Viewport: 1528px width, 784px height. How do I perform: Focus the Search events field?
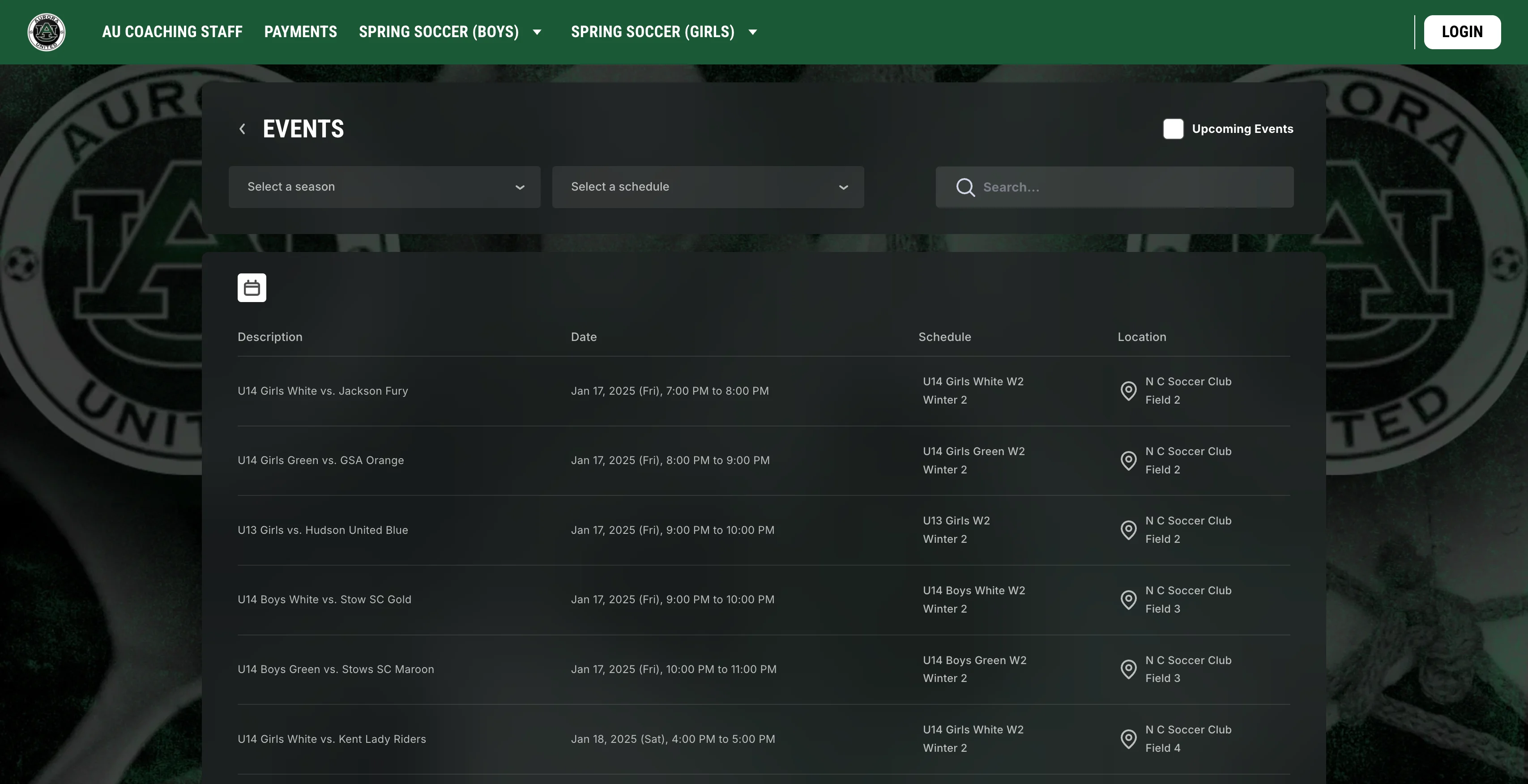[x=1114, y=187]
